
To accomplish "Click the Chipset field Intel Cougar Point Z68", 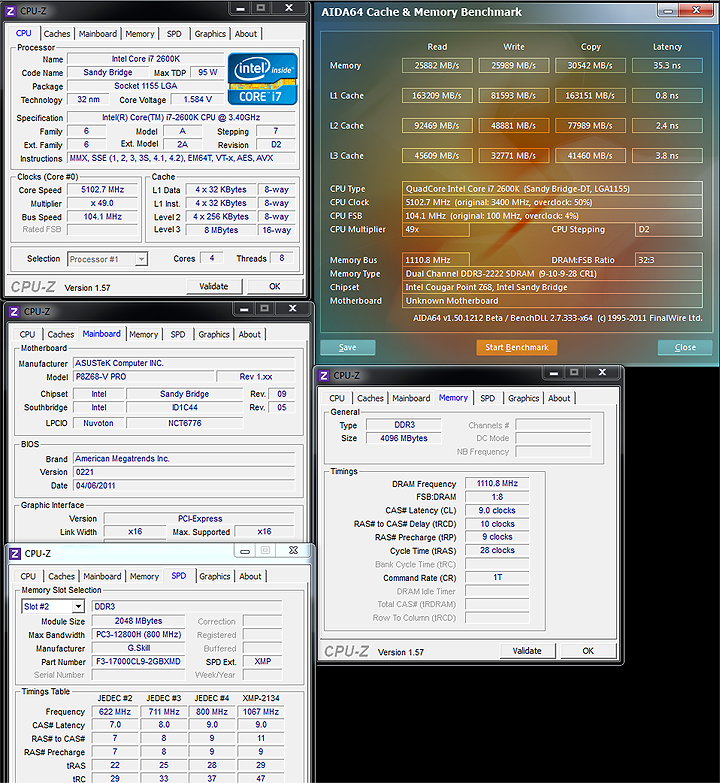I will click(552, 288).
